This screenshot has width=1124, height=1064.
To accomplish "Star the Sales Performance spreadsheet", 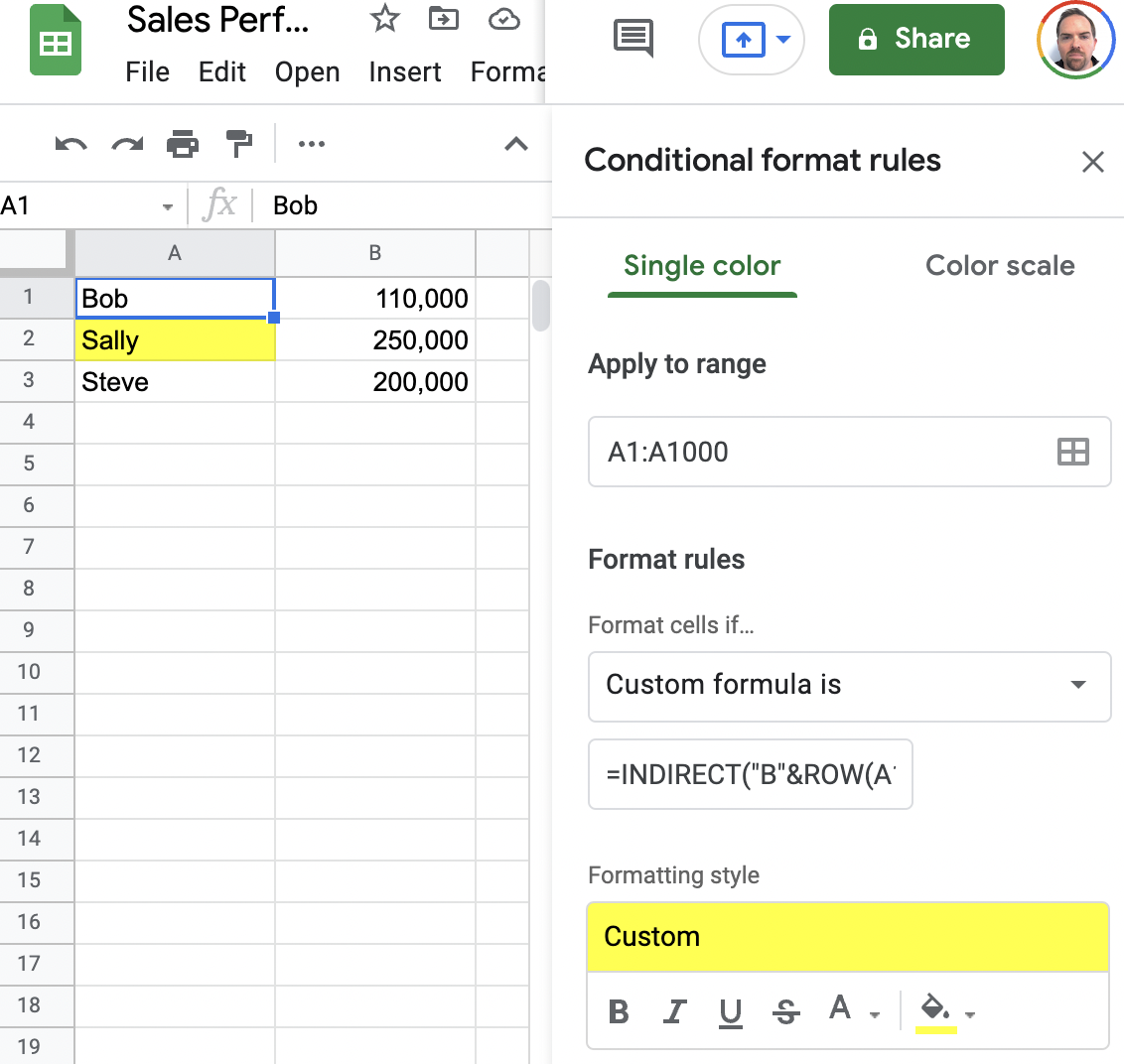I will pyautogui.click(x=384, y=19).
